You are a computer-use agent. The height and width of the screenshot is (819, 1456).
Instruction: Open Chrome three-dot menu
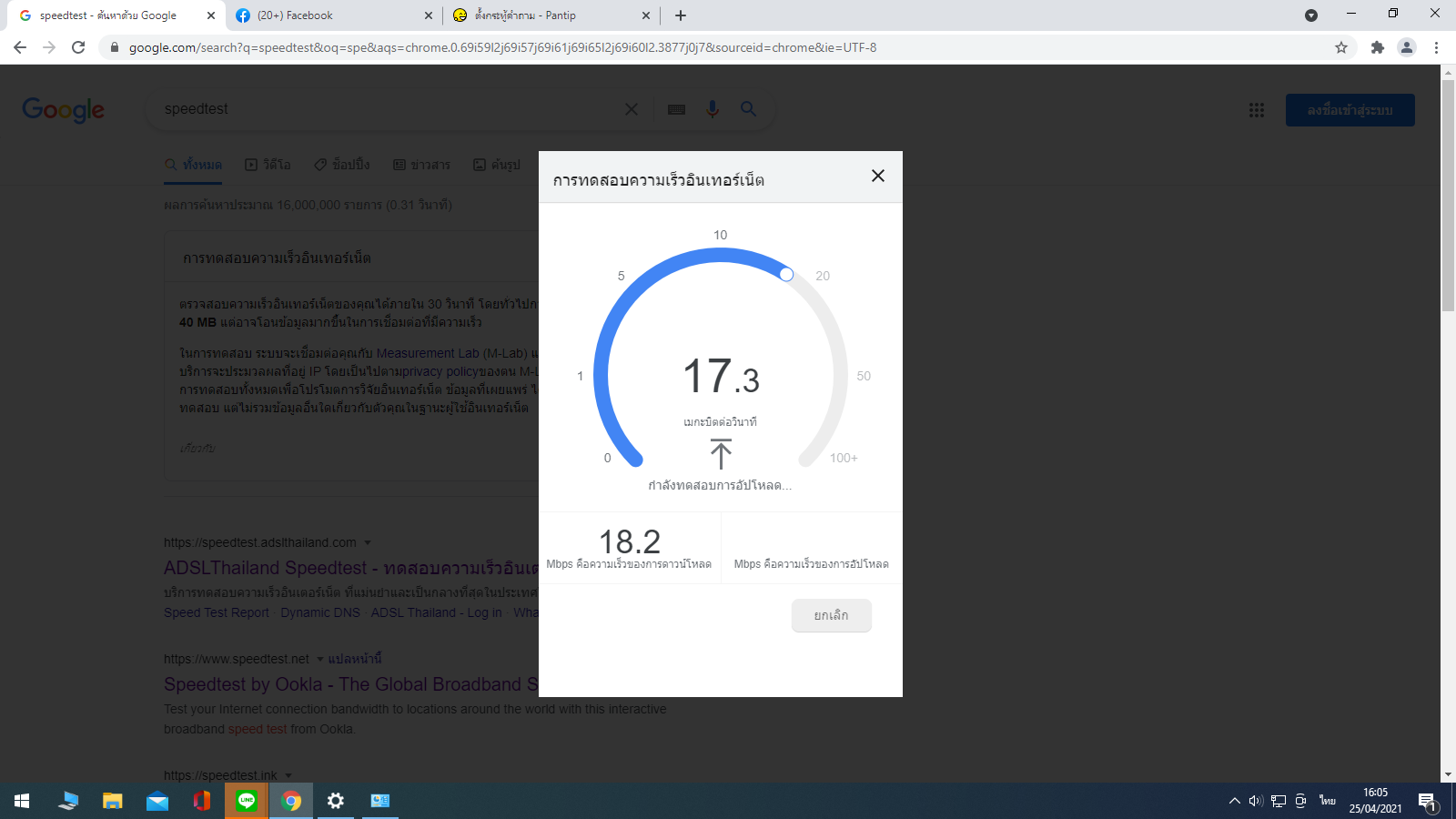click(x=1437, y=47)
